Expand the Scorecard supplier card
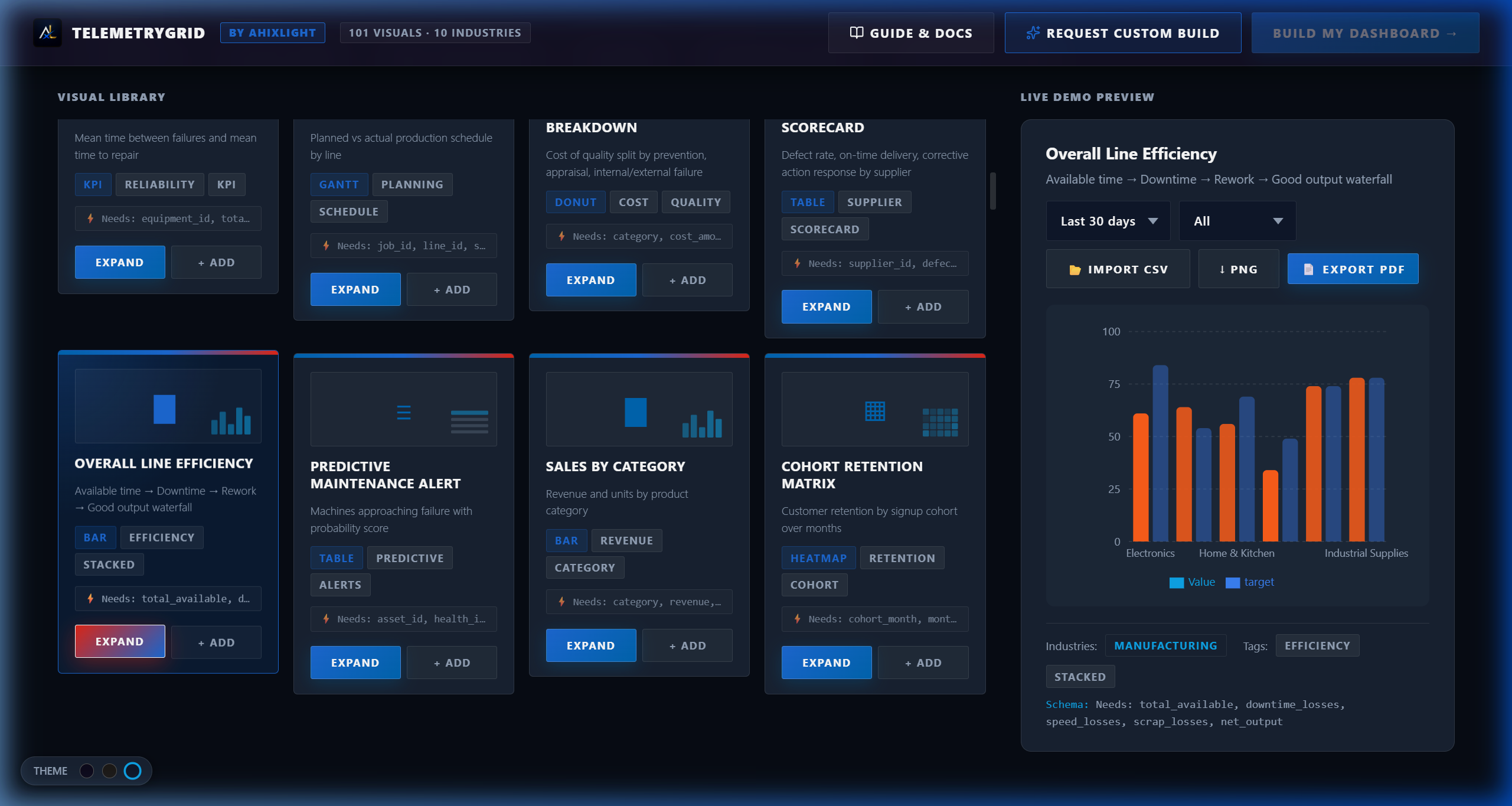This screenshot has height=806, width=1512. tap(827, 306)
